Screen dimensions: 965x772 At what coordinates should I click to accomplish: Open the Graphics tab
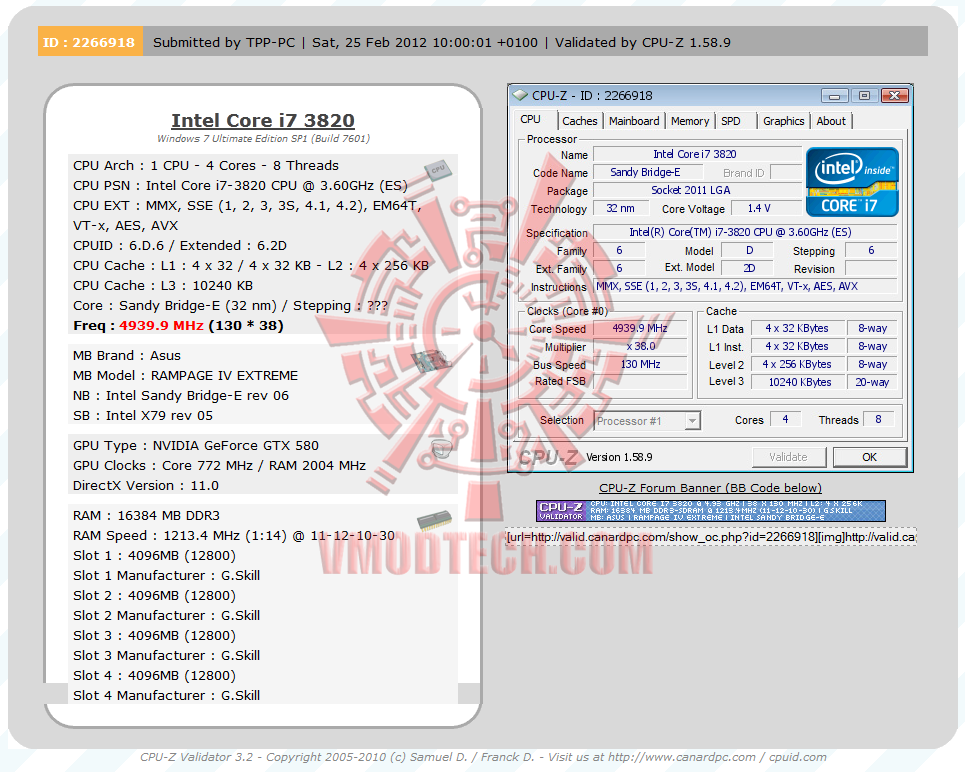[783, 121]
